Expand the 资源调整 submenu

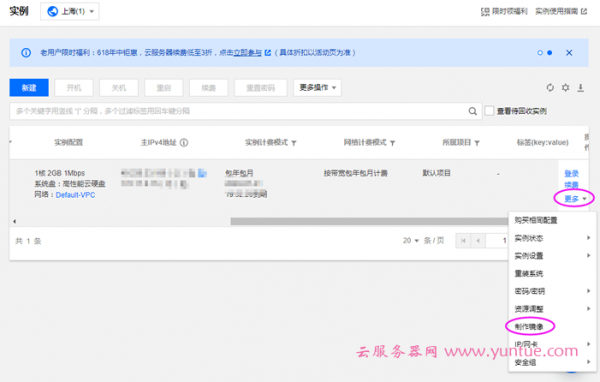pos(552,309)
